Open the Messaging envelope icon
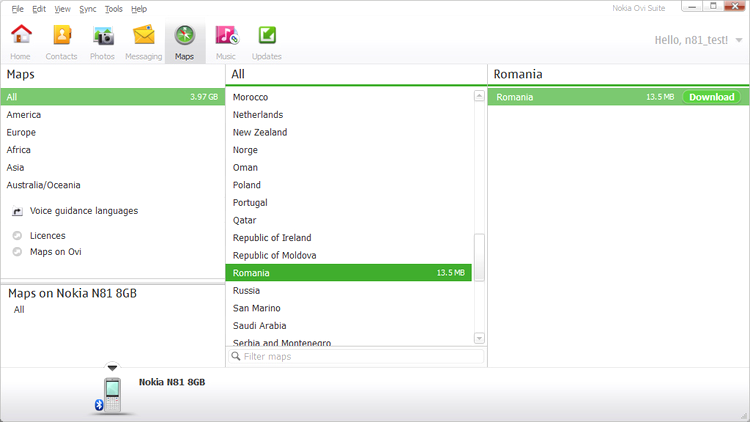 (x=144, y=35)
